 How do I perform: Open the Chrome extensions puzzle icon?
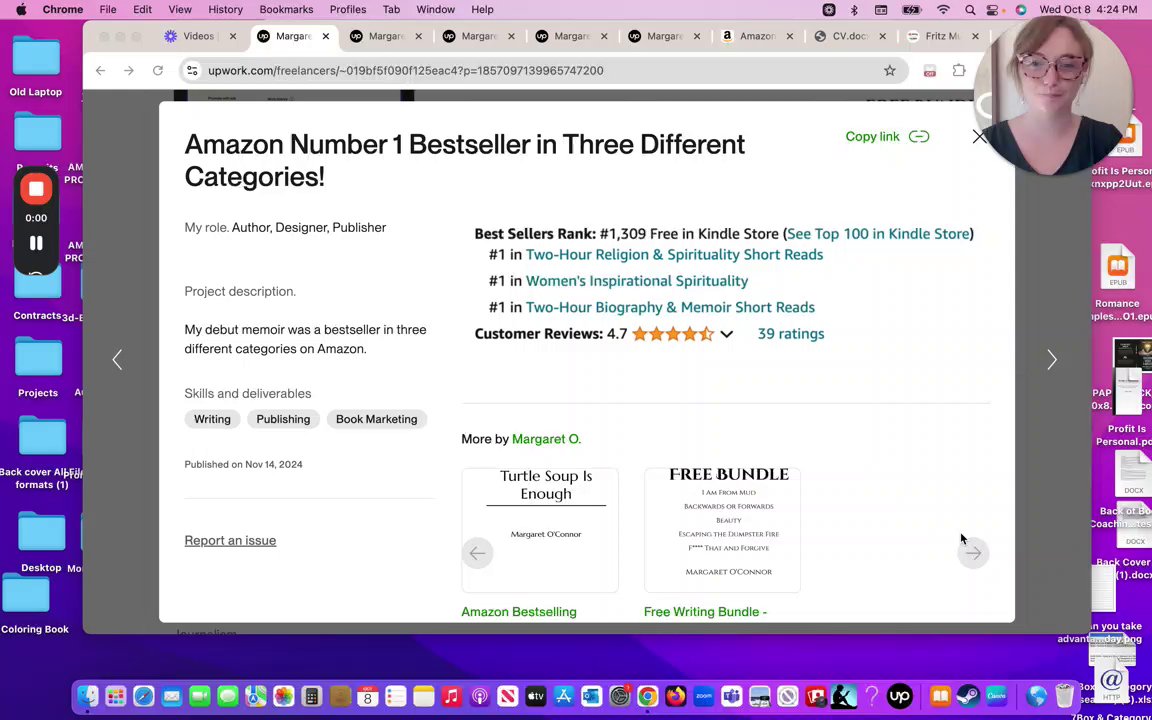tap(959, 71)
